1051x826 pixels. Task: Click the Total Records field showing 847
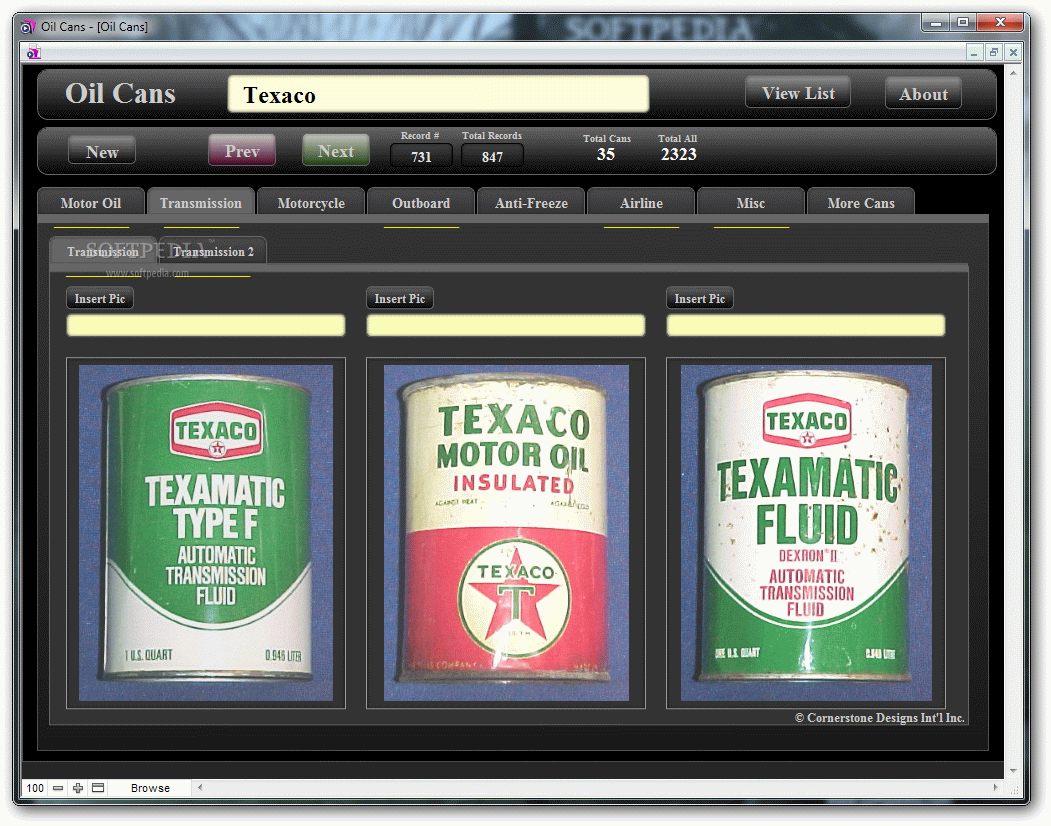click(492, 157)
